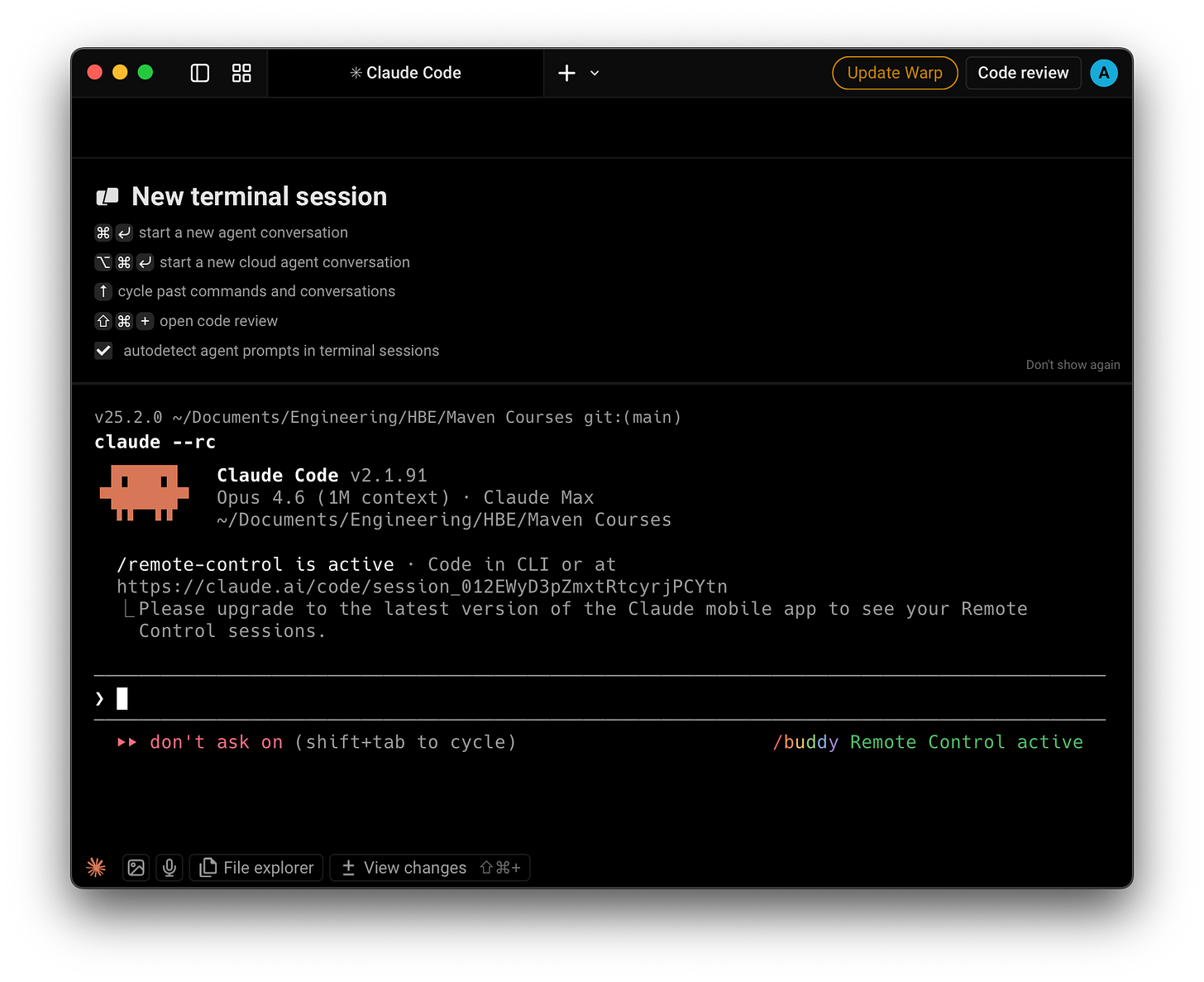
Task: Toggle the left sidebar panel icon
Action: pyautogui.click(x=200, y=73)
